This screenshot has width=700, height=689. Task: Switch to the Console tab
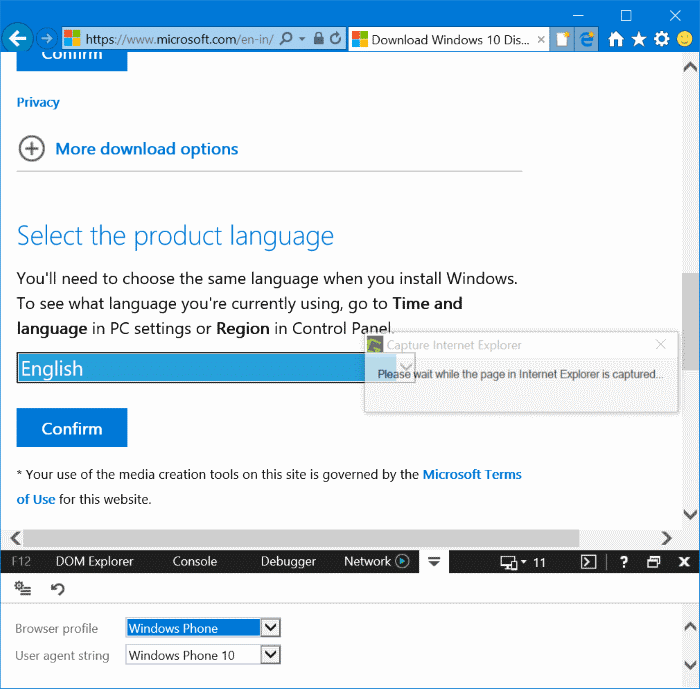click(x=195, y=561)
